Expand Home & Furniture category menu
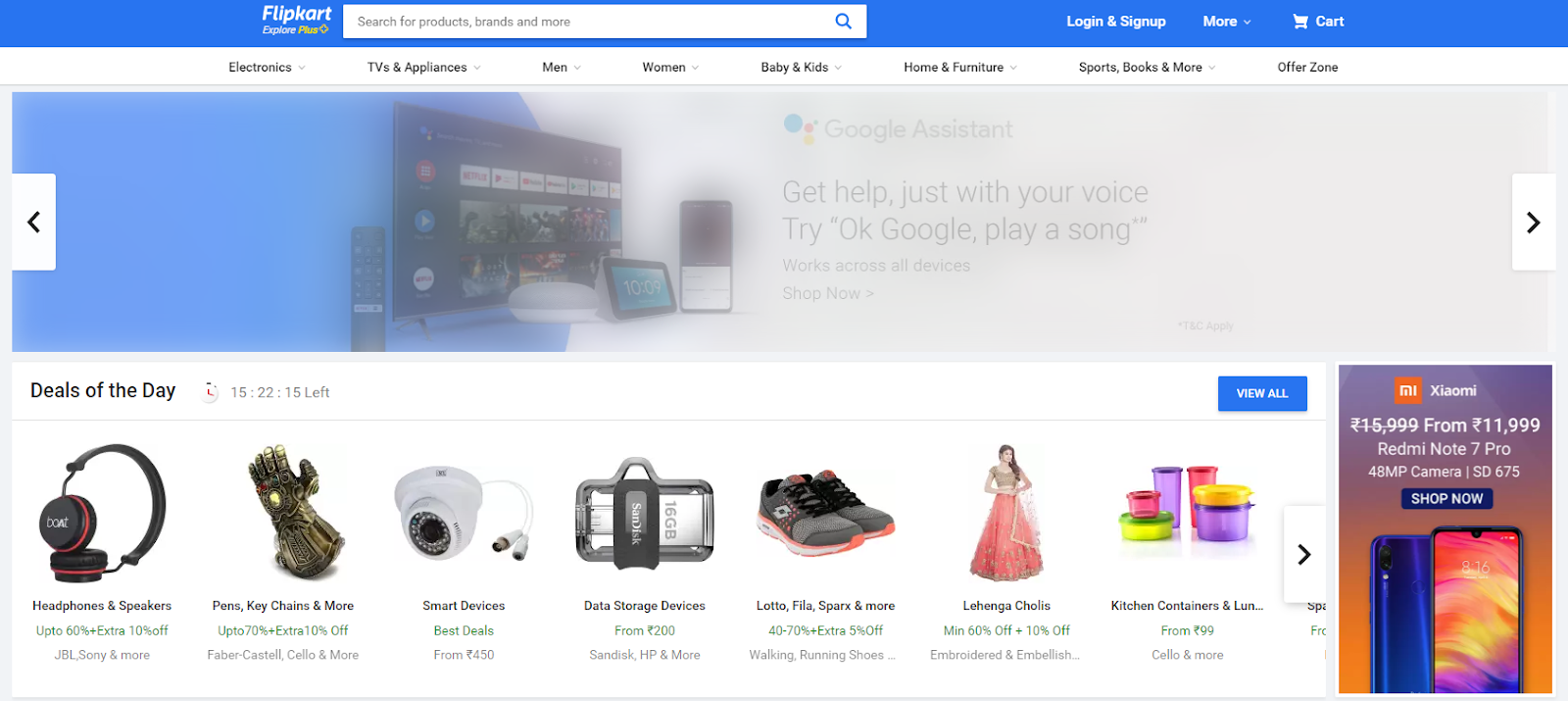This screenshot has width=1568, height=701. 960,67
